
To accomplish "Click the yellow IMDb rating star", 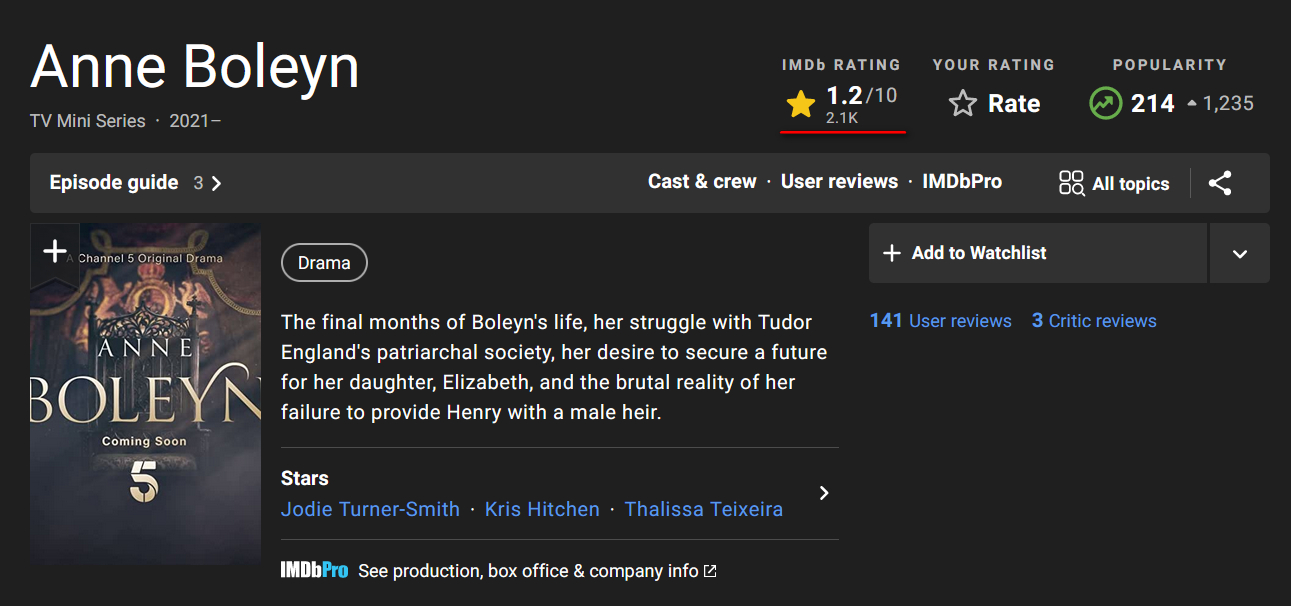I will pos(800,103).
